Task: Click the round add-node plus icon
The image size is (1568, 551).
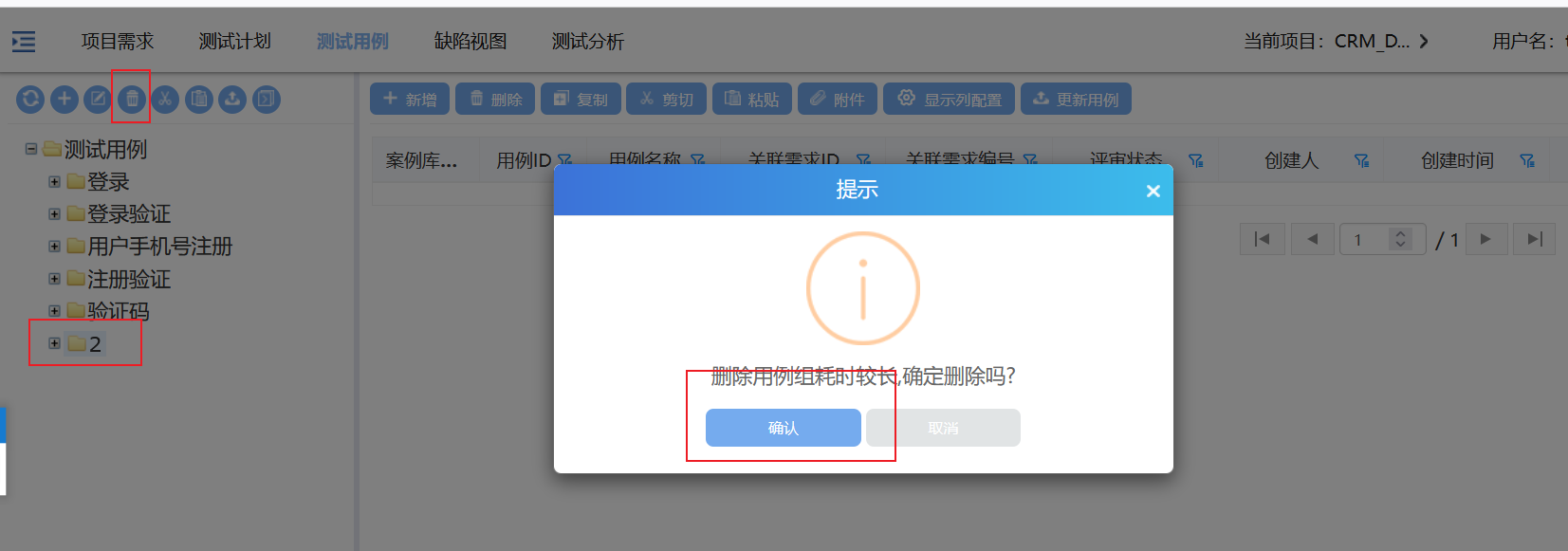Action: click(65, 99)
